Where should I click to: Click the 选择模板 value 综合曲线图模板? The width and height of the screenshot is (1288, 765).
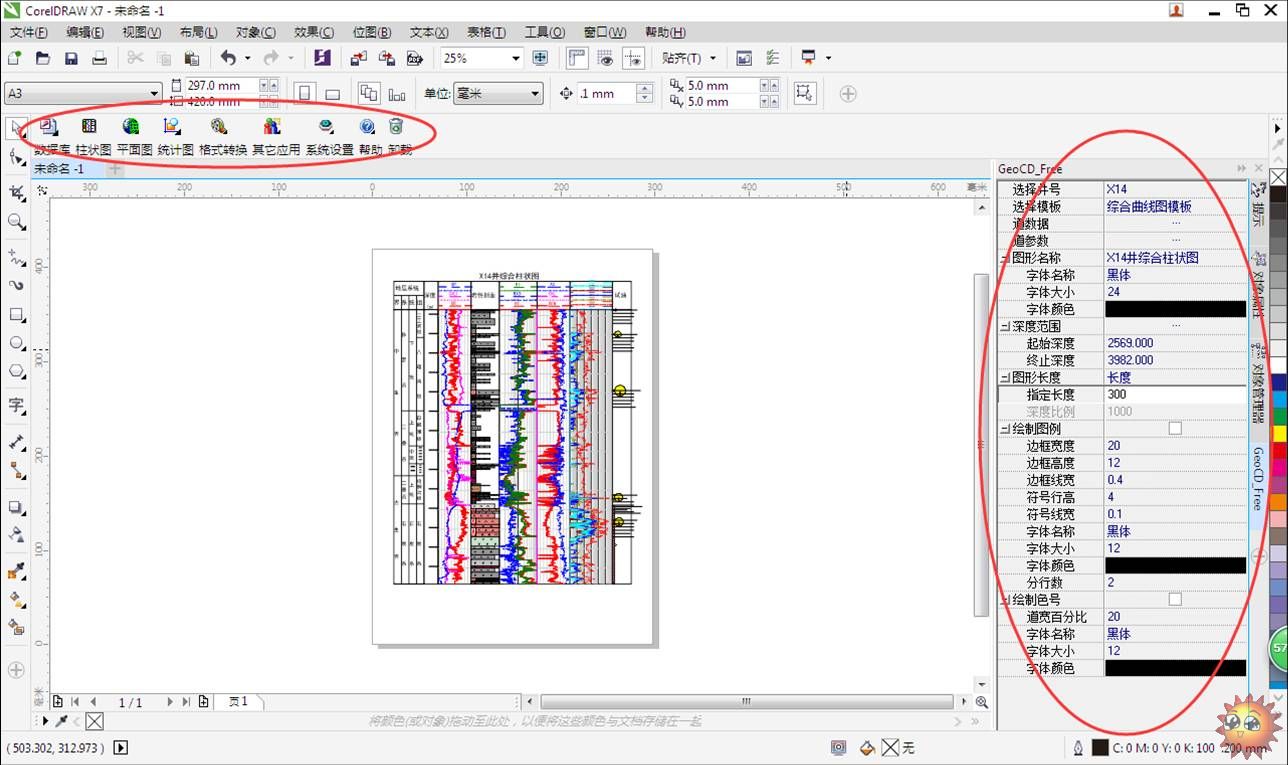click(1149, 206)
